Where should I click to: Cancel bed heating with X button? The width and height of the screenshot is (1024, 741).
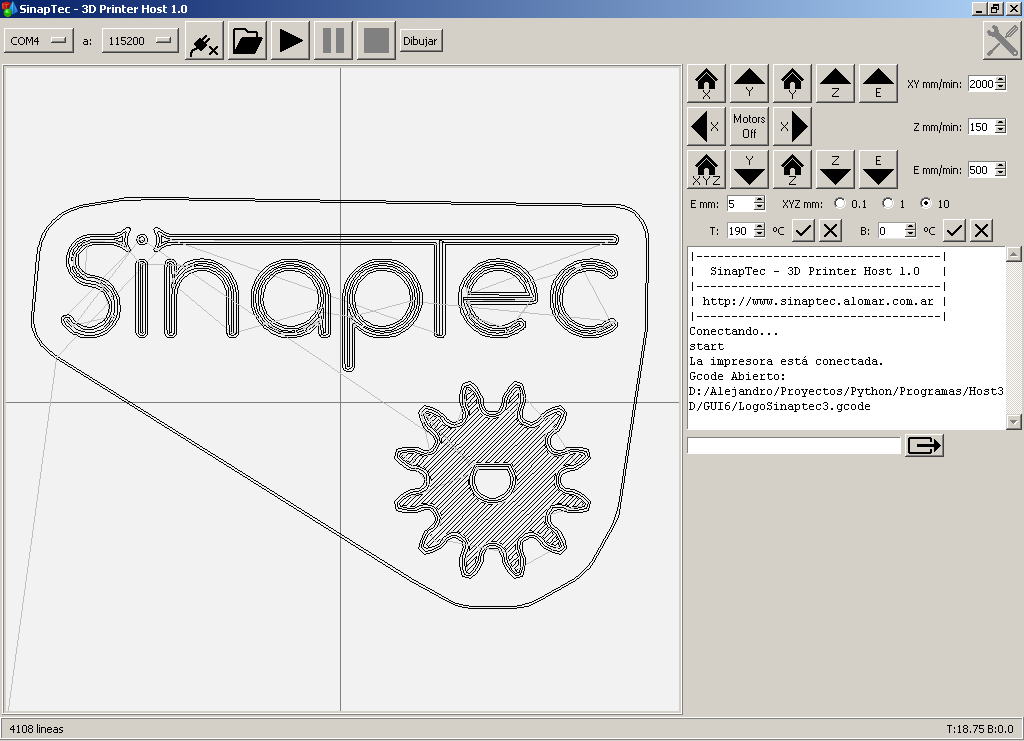click(x=982, y=230)
